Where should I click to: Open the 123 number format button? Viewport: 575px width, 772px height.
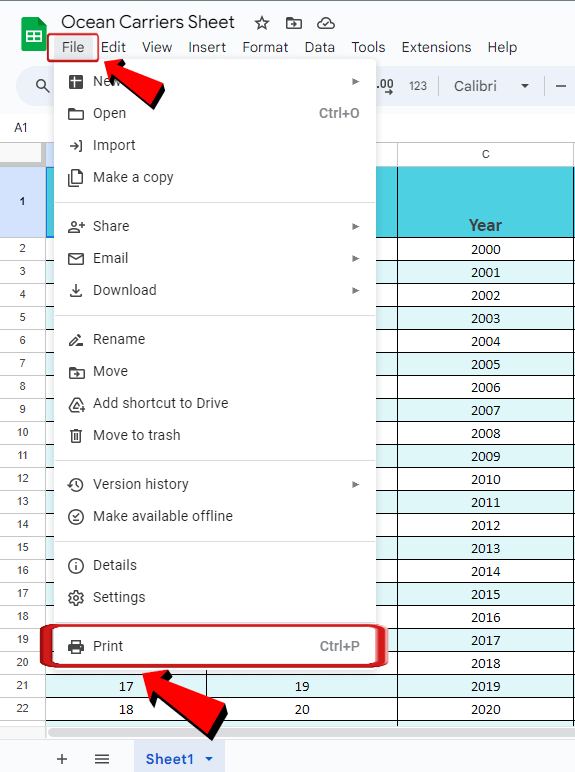[417, 86]
